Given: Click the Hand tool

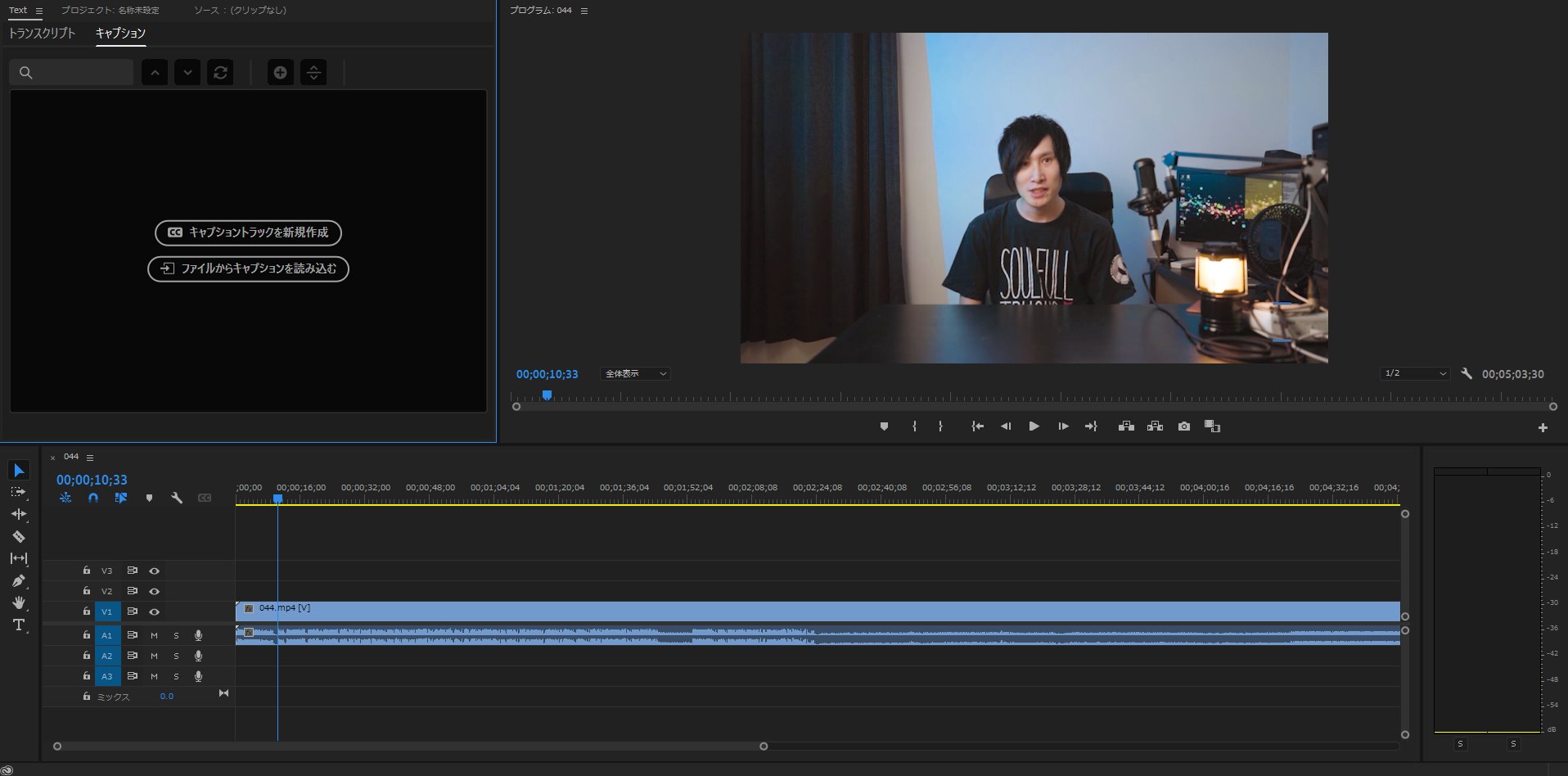Looking at the screenshot, I should click(x=18, y=603).
